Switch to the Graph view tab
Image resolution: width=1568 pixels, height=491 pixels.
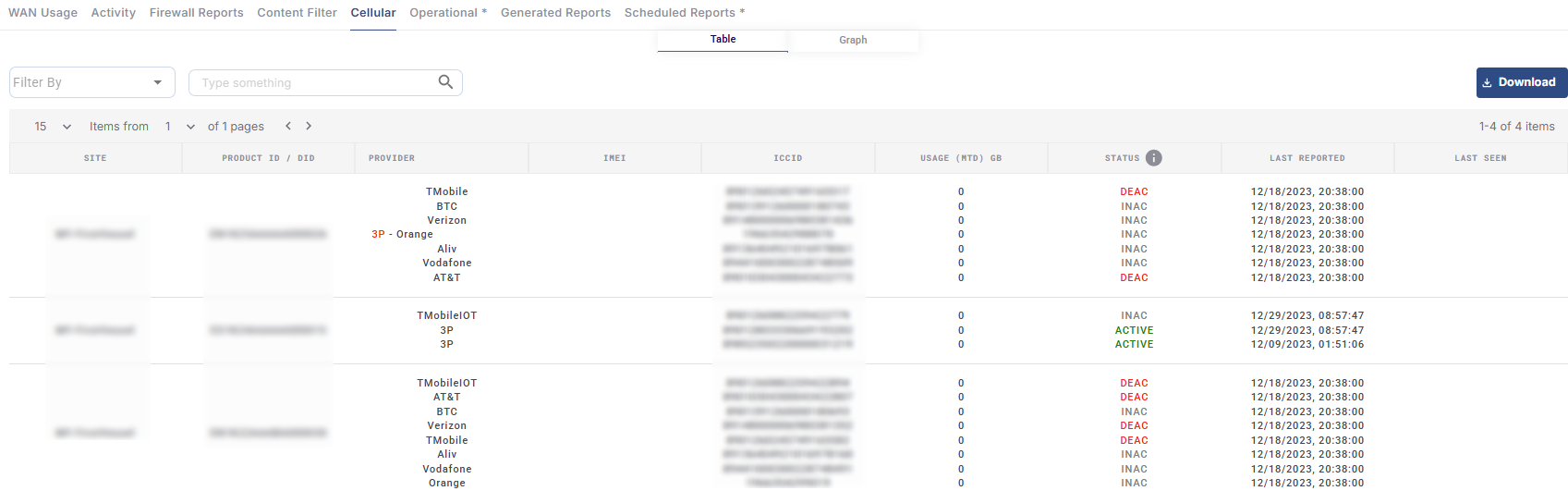tap(853, 40)
